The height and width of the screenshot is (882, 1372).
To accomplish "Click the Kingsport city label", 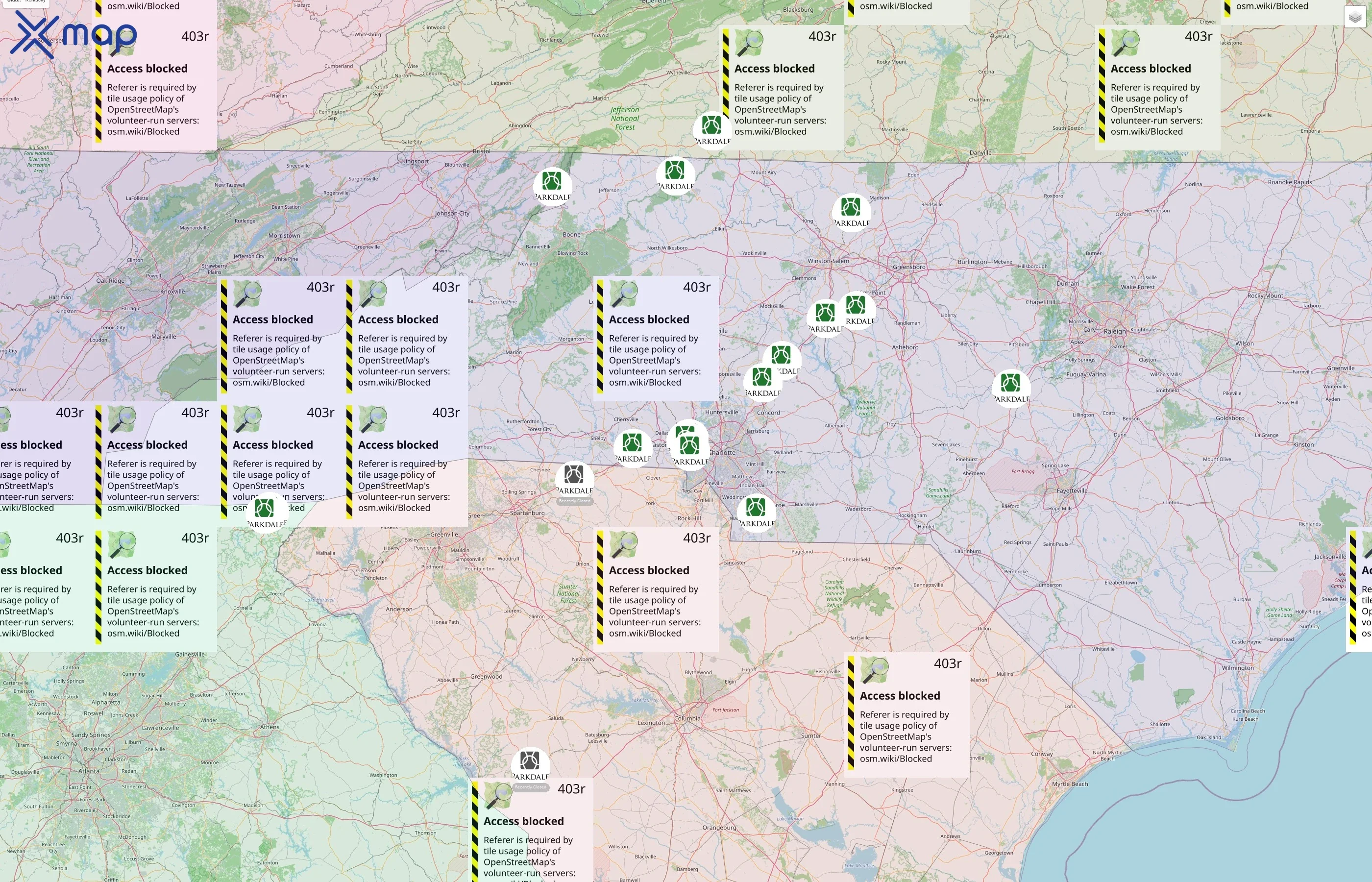I will [415, 162].
